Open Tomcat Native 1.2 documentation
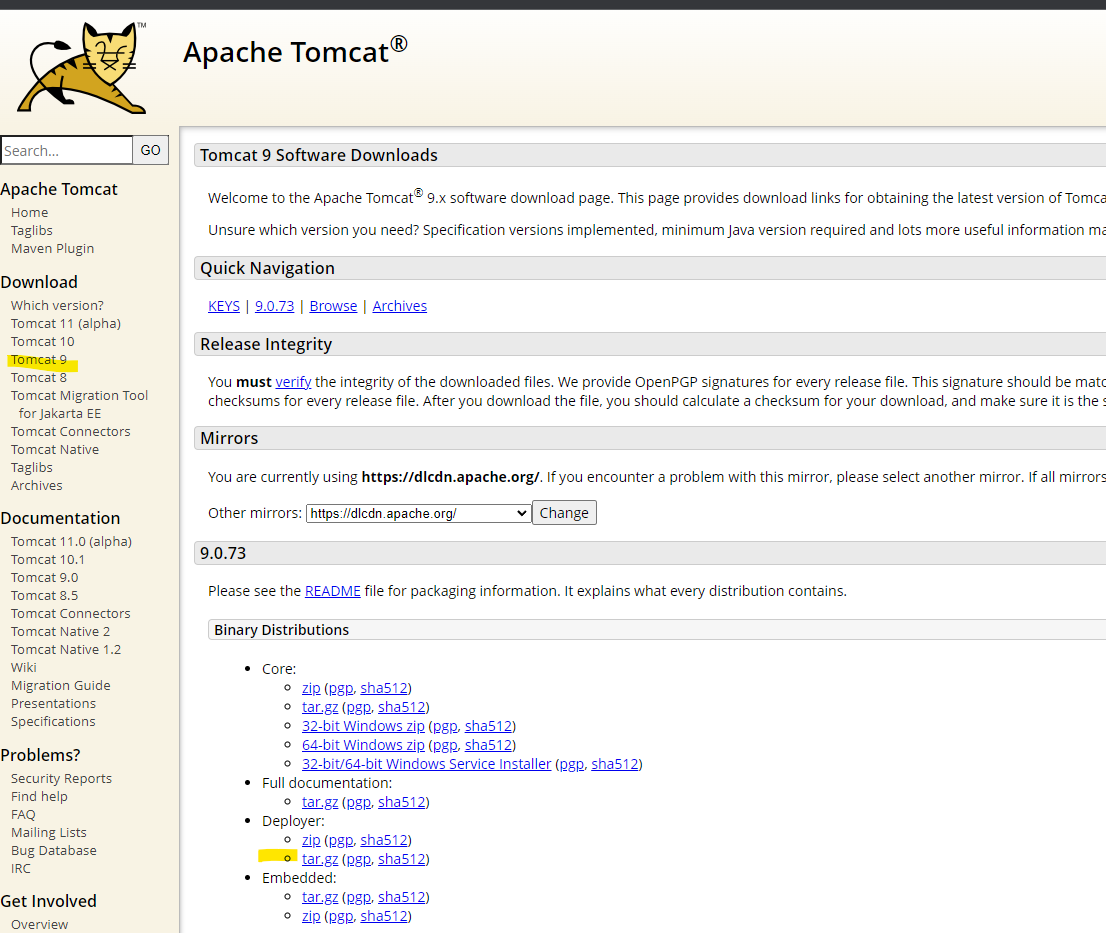Screen dimensions: 1106x933 (66, 650)
